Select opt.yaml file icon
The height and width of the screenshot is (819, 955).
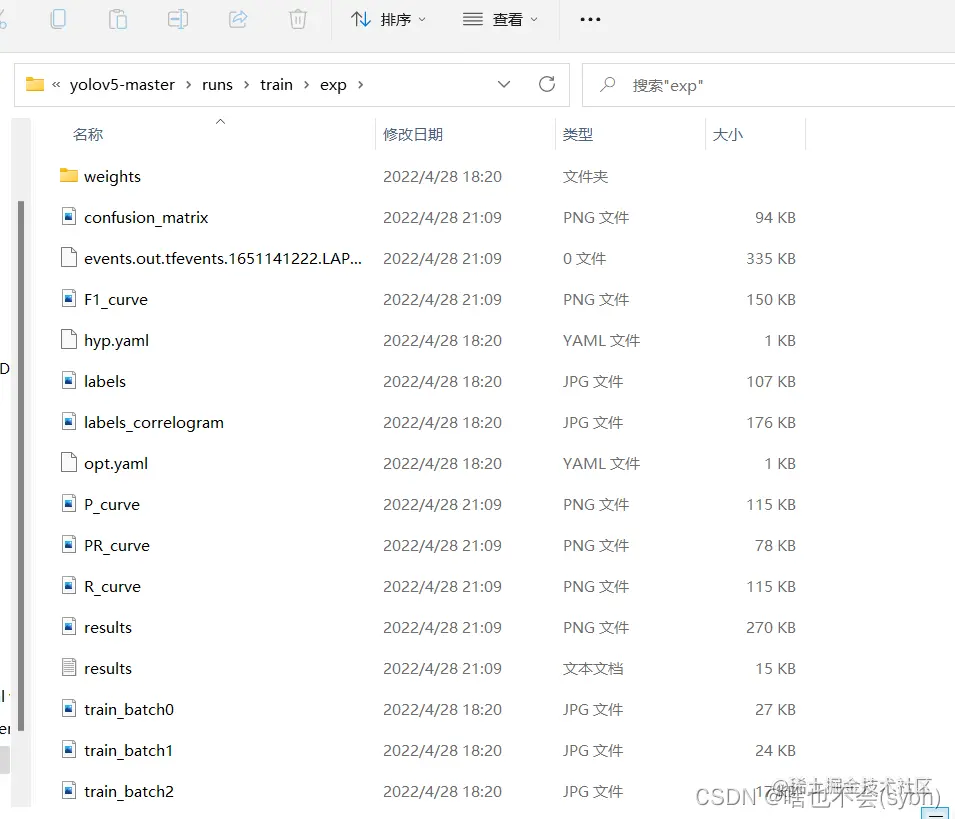(x=69, y=462)
